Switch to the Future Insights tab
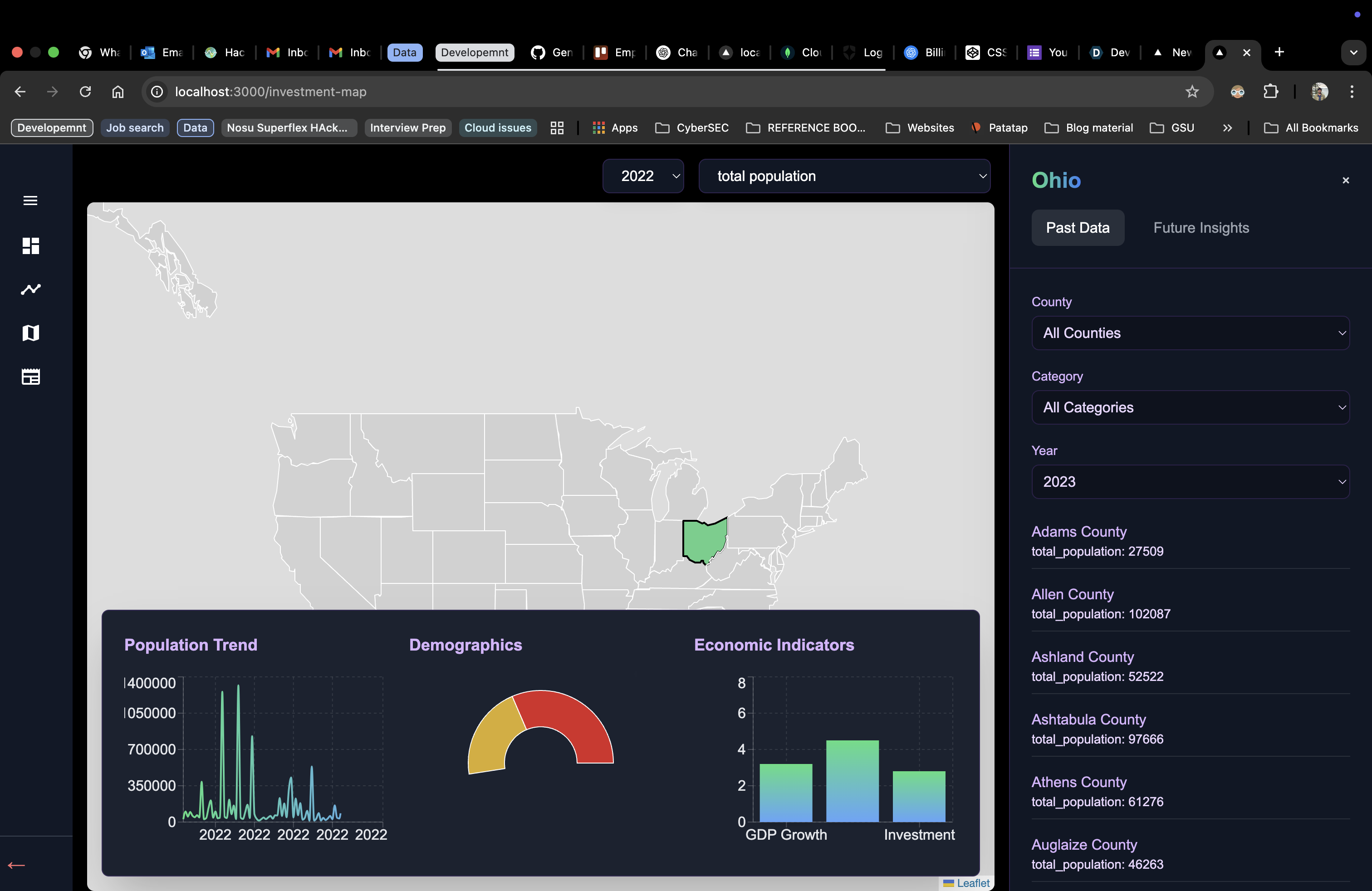1372x891 pixels. tap(1201, 228)
